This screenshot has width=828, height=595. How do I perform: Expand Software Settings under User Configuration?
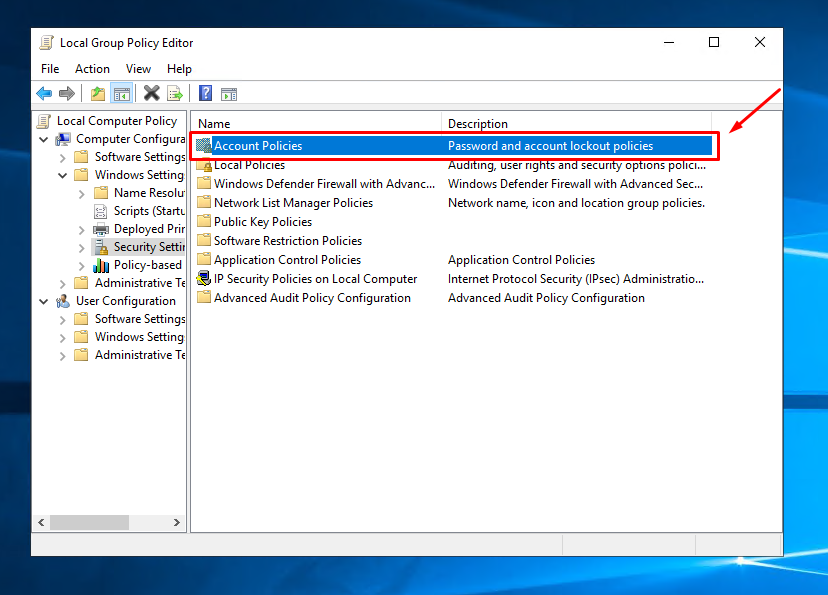click(62, 319)
